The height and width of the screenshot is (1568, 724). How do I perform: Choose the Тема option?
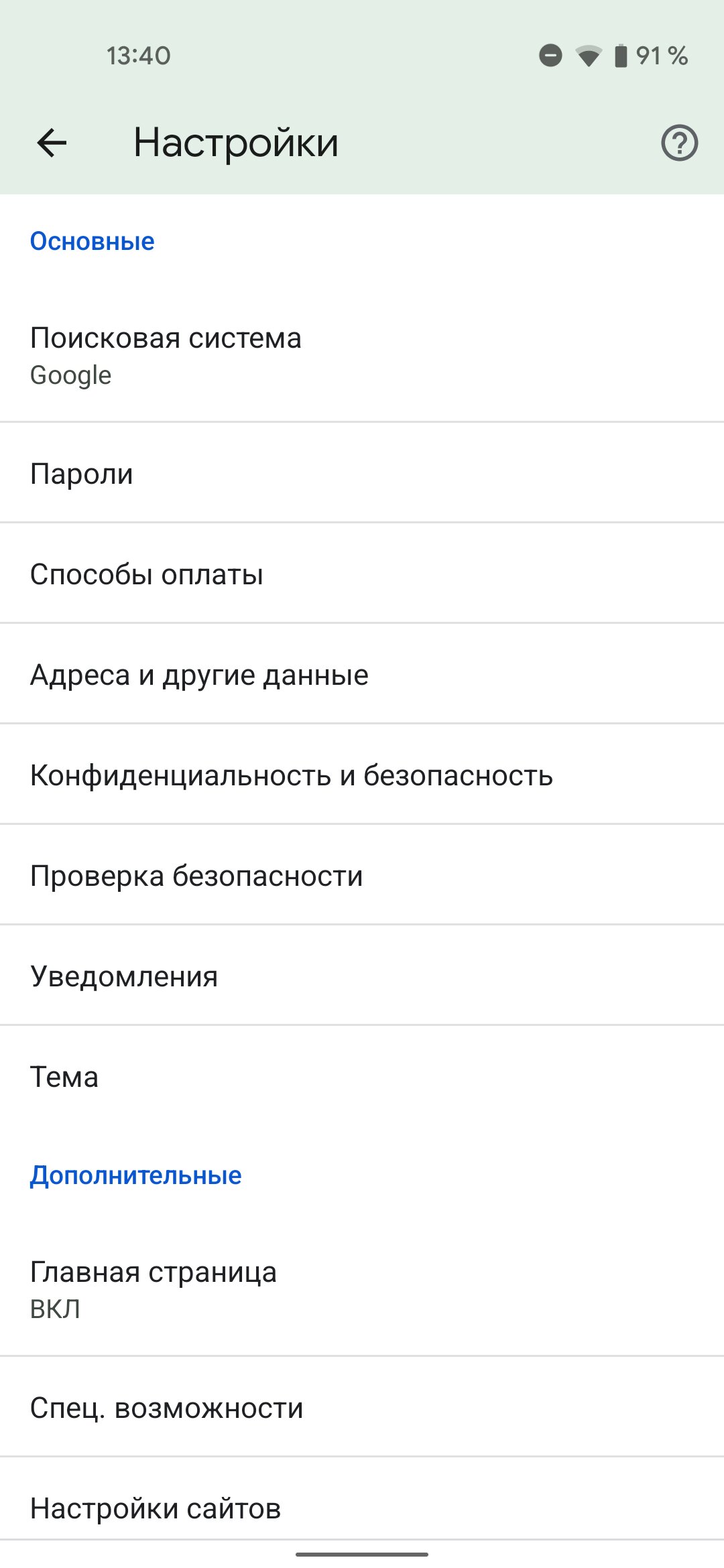362,1077
